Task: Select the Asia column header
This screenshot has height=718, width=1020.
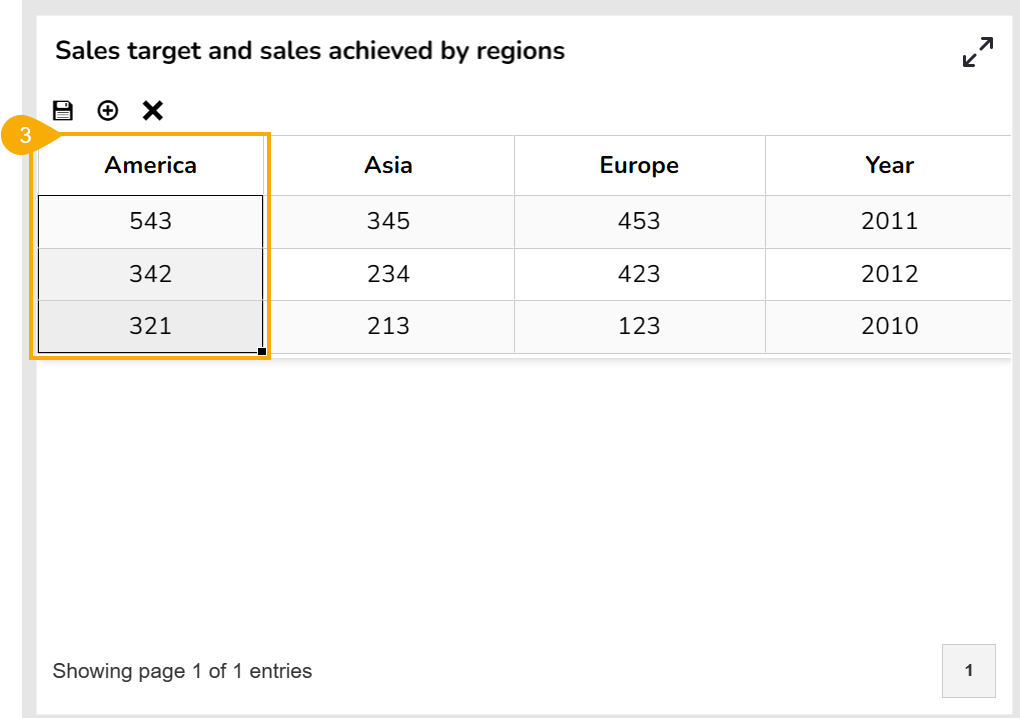Action: [x=389, y=165]
